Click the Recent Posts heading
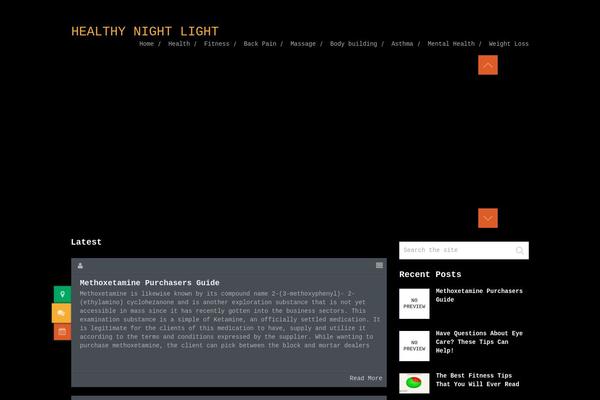This screenshot has width=600, height=400. (x=430, y=274)
